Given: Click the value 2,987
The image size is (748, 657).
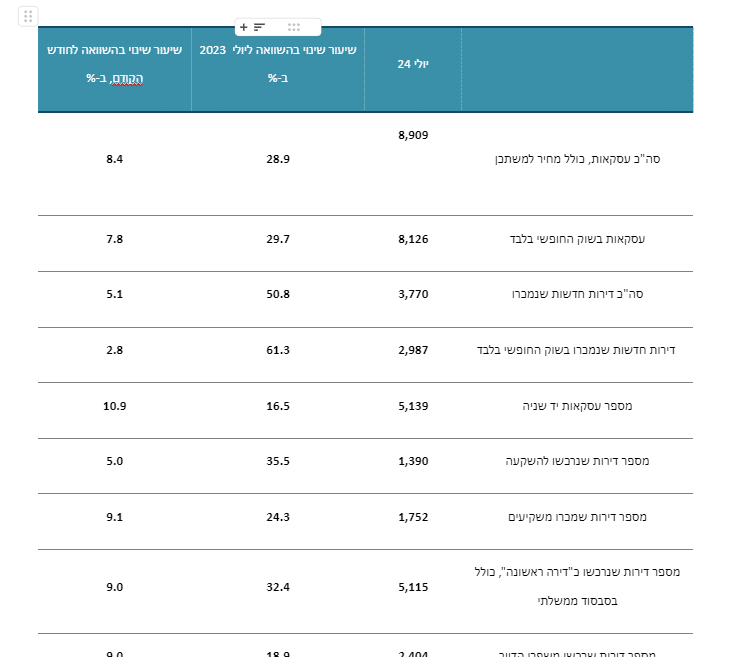Looking at the screenshot, I should [x=413, y=350].
